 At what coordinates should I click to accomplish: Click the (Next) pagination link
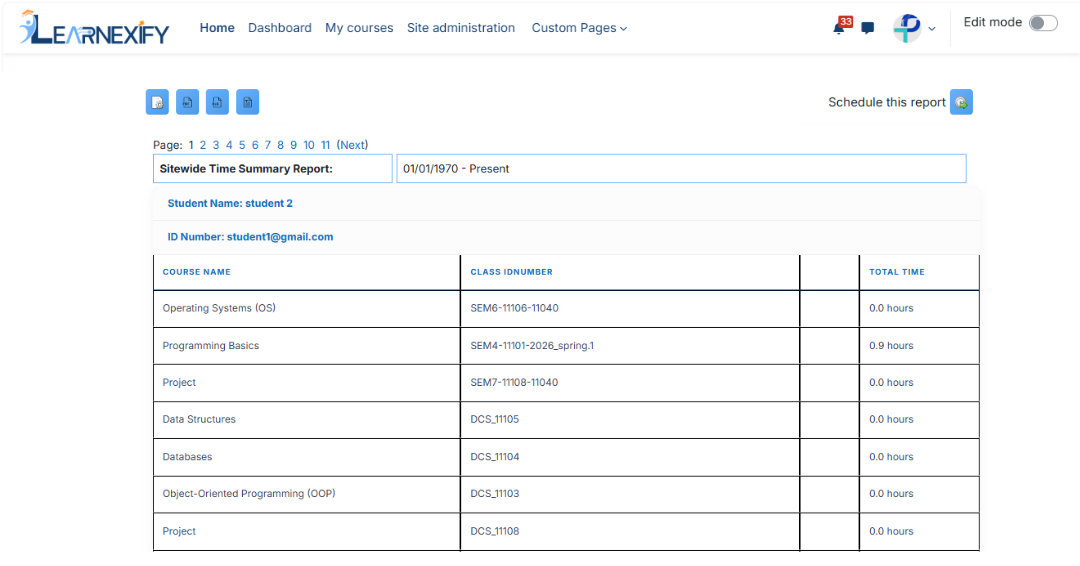352,145
